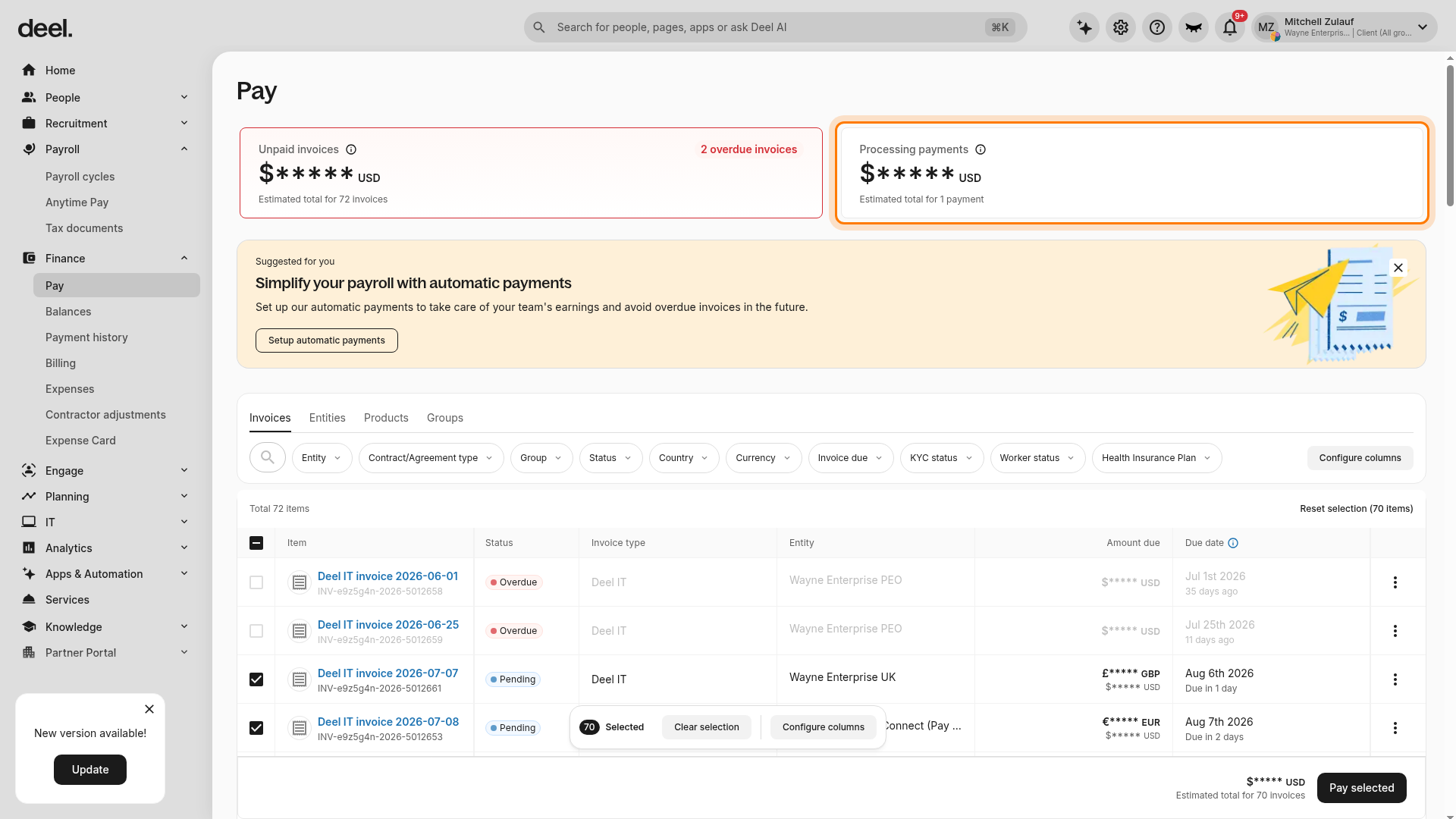Click document icon for invoice 2026-06-01
Screen dimensions: 1456x819
tap(300, 582)
